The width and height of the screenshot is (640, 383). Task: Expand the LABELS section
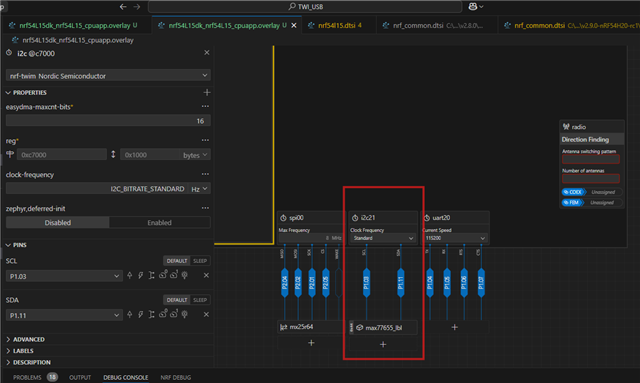(20, 351)
